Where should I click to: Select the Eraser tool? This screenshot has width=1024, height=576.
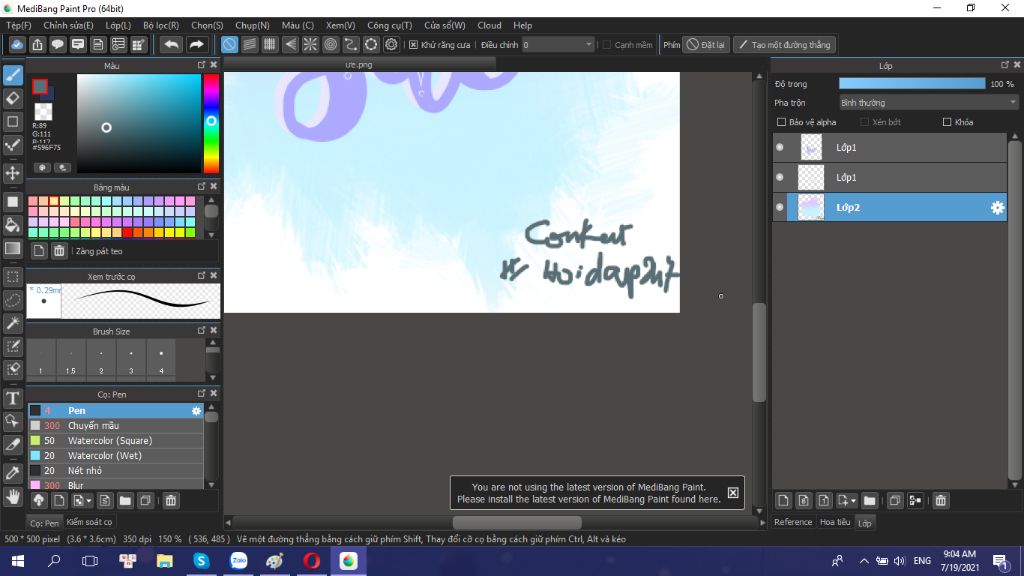click(x=12, y=99)
